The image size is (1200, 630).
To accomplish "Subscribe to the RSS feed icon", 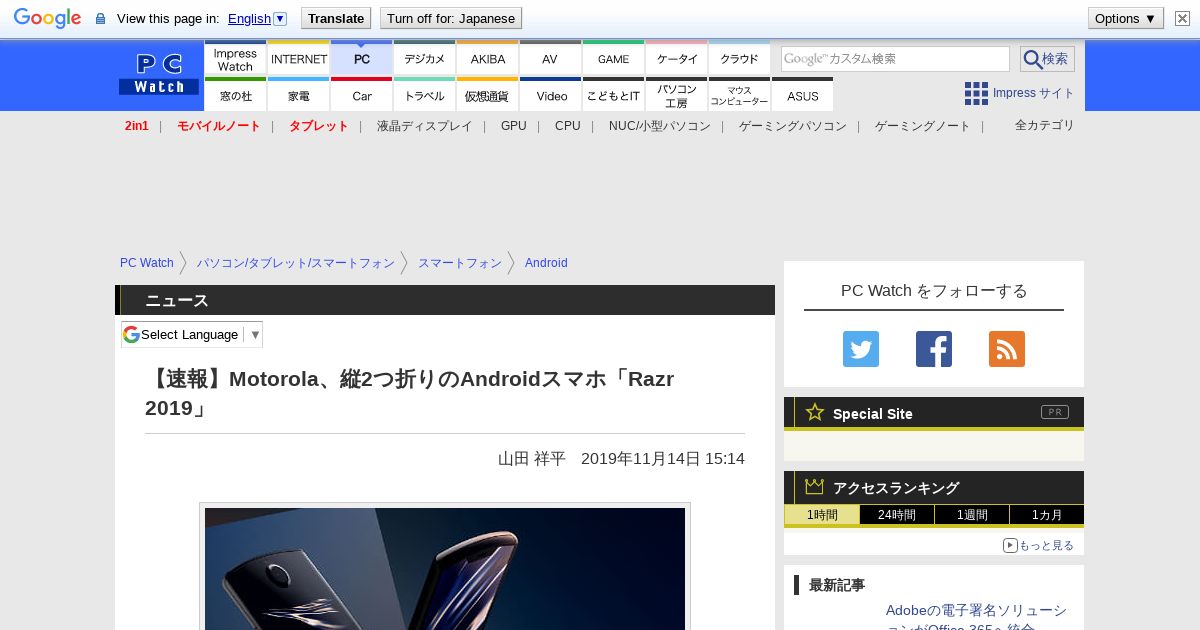I will click(1007, 349).
